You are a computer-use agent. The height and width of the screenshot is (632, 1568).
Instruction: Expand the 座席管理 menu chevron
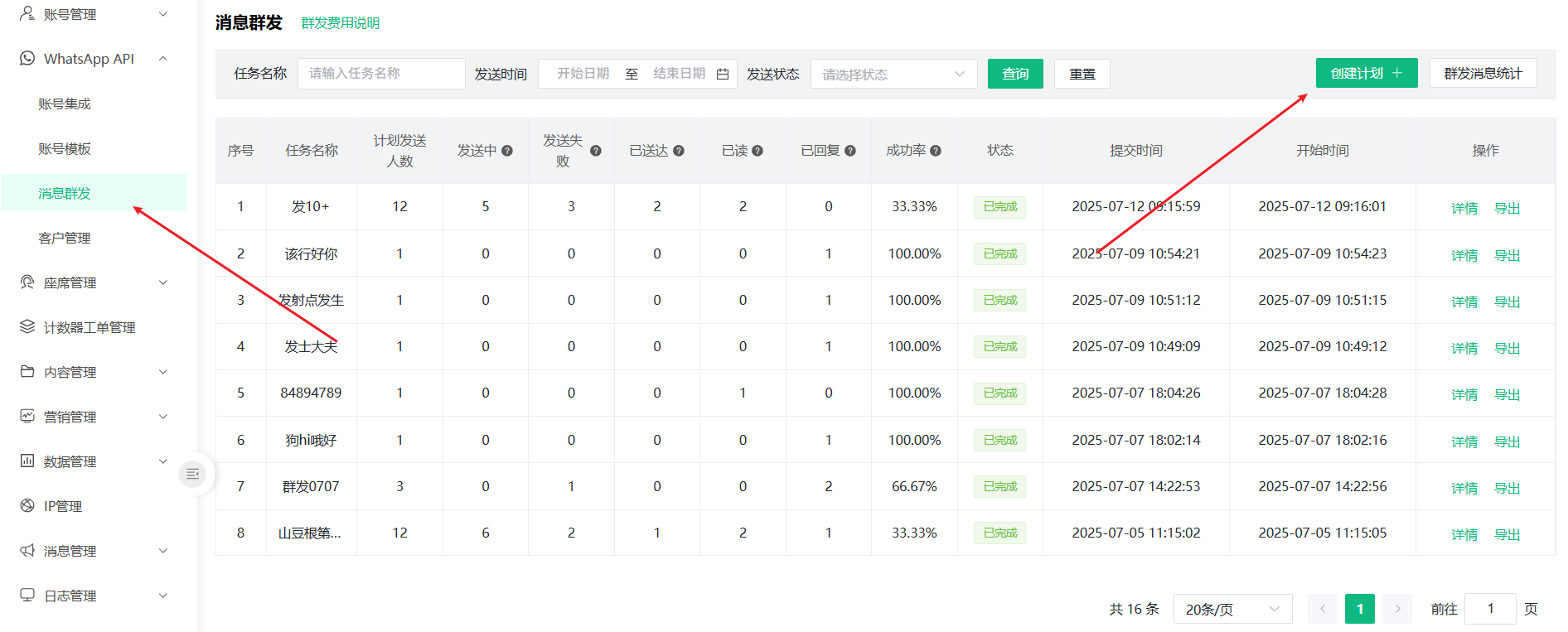[163, 282]
